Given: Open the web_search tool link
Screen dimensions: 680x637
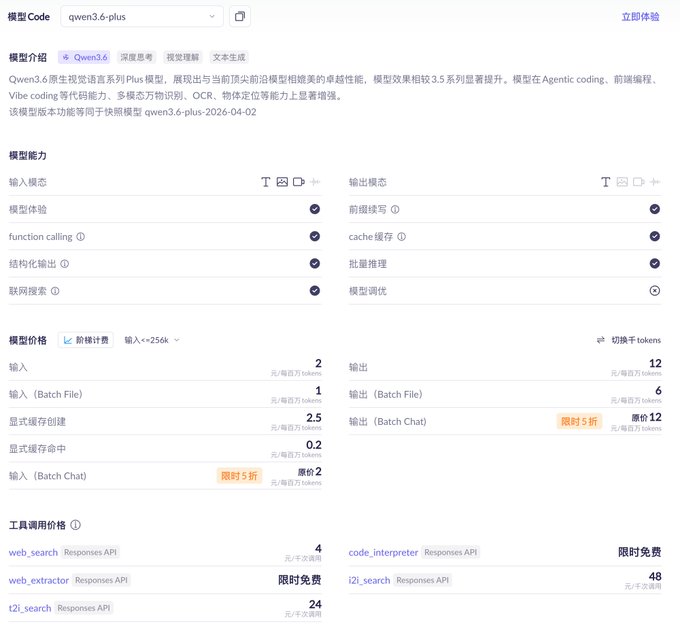Looking at the screenshot, I should click(33, 552).
